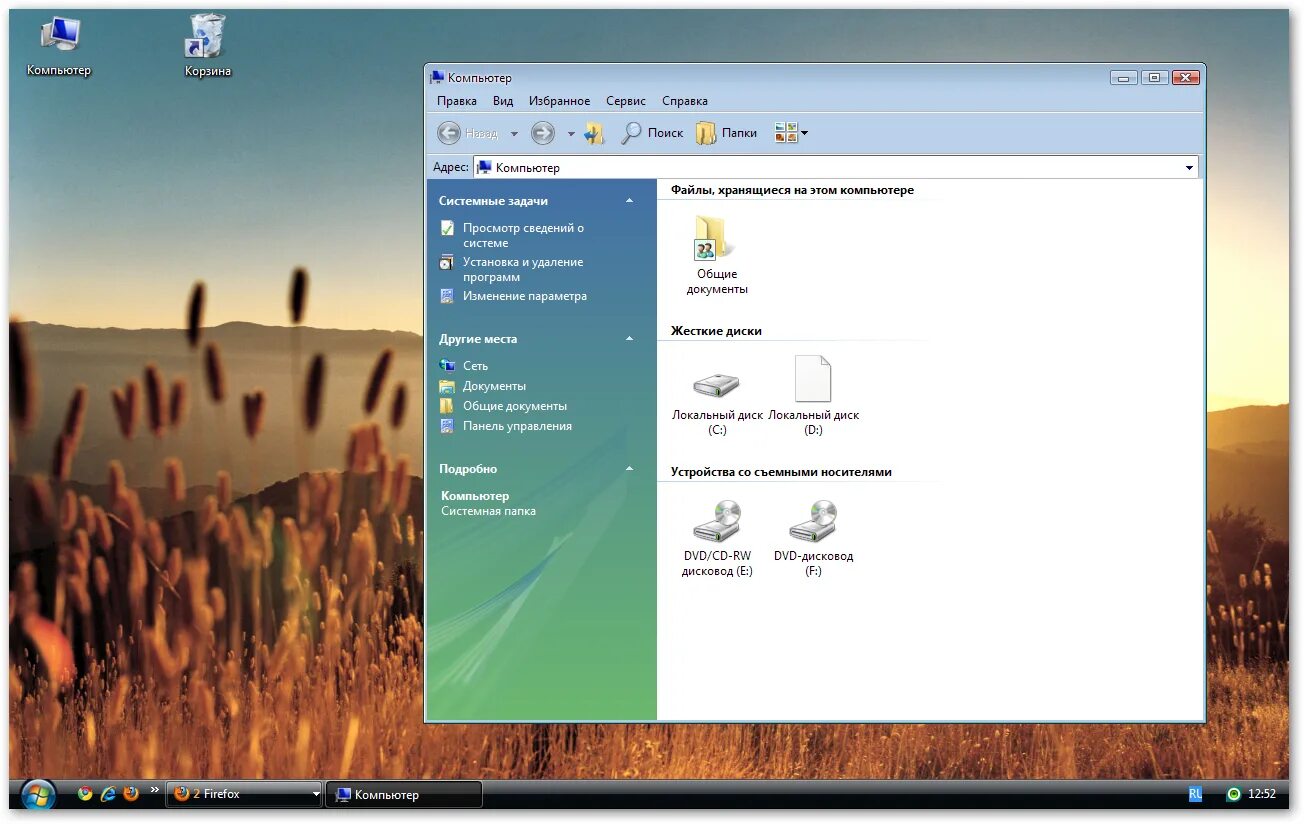Open the address bar dropdown
Image resolution: width=1304 pixels, height=824 pixels.
click(x=1188, y=167)
